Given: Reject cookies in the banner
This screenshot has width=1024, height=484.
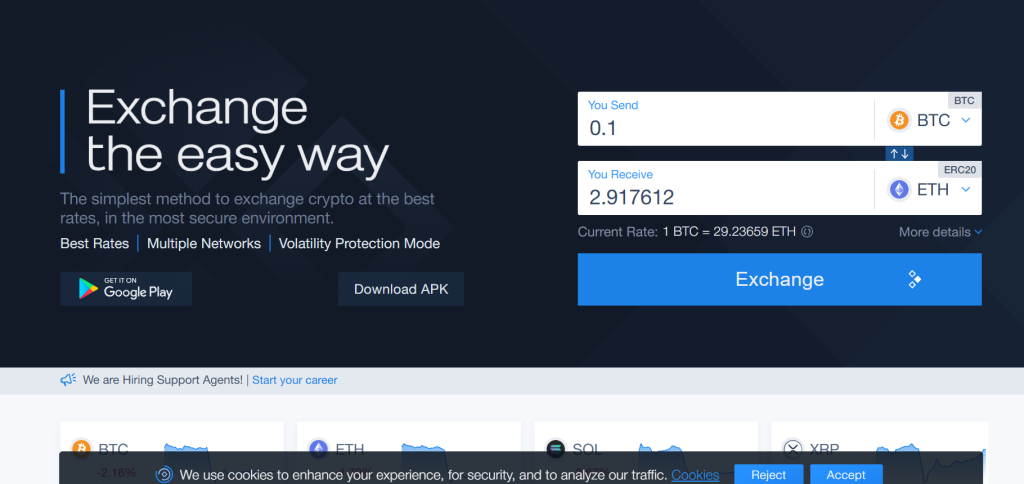Looking at the screenshot, I should tap(768, 475).
